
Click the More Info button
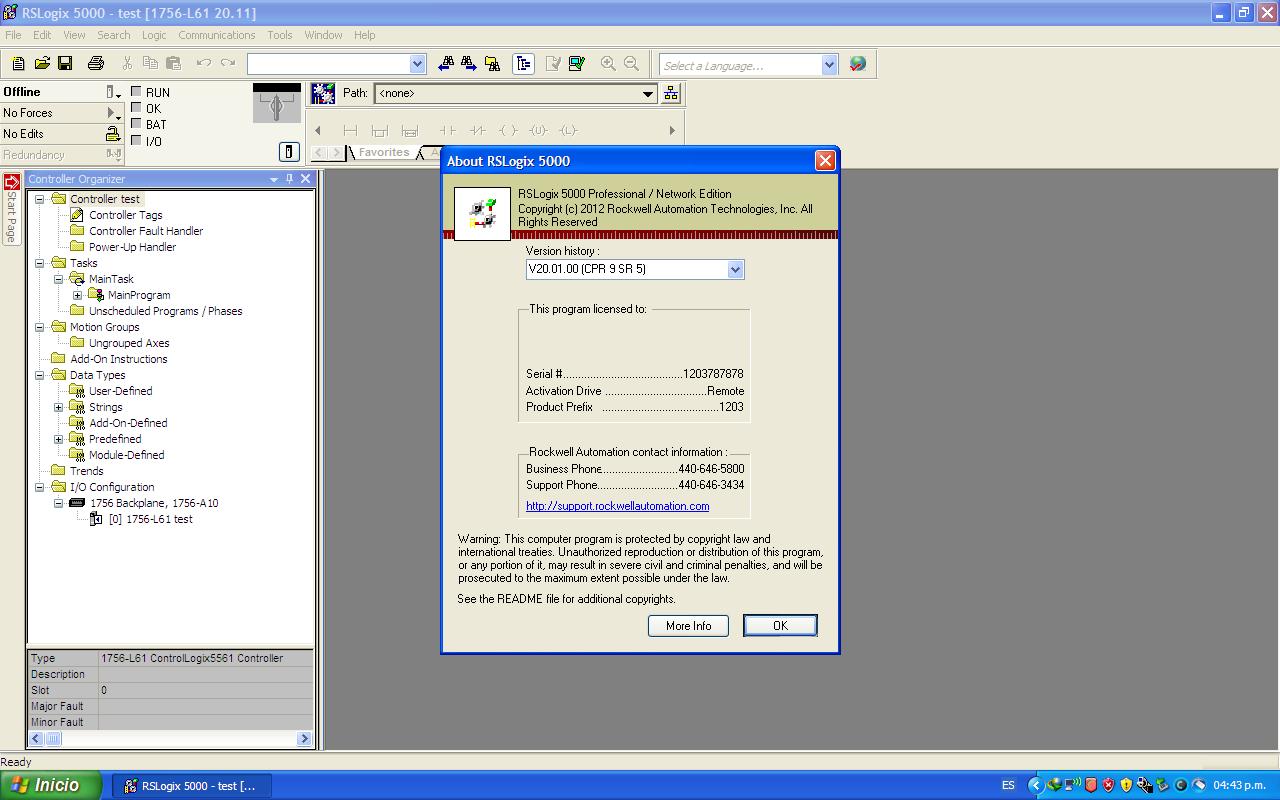688,626
